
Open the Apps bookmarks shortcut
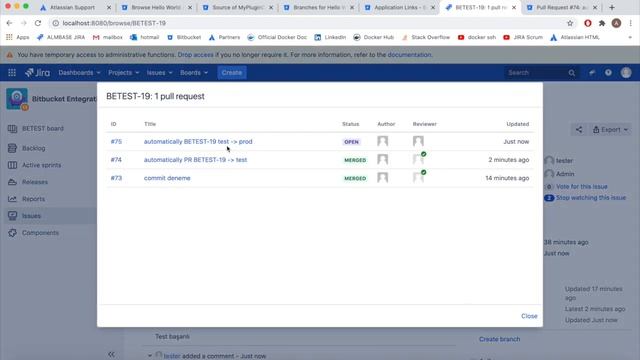18,37
